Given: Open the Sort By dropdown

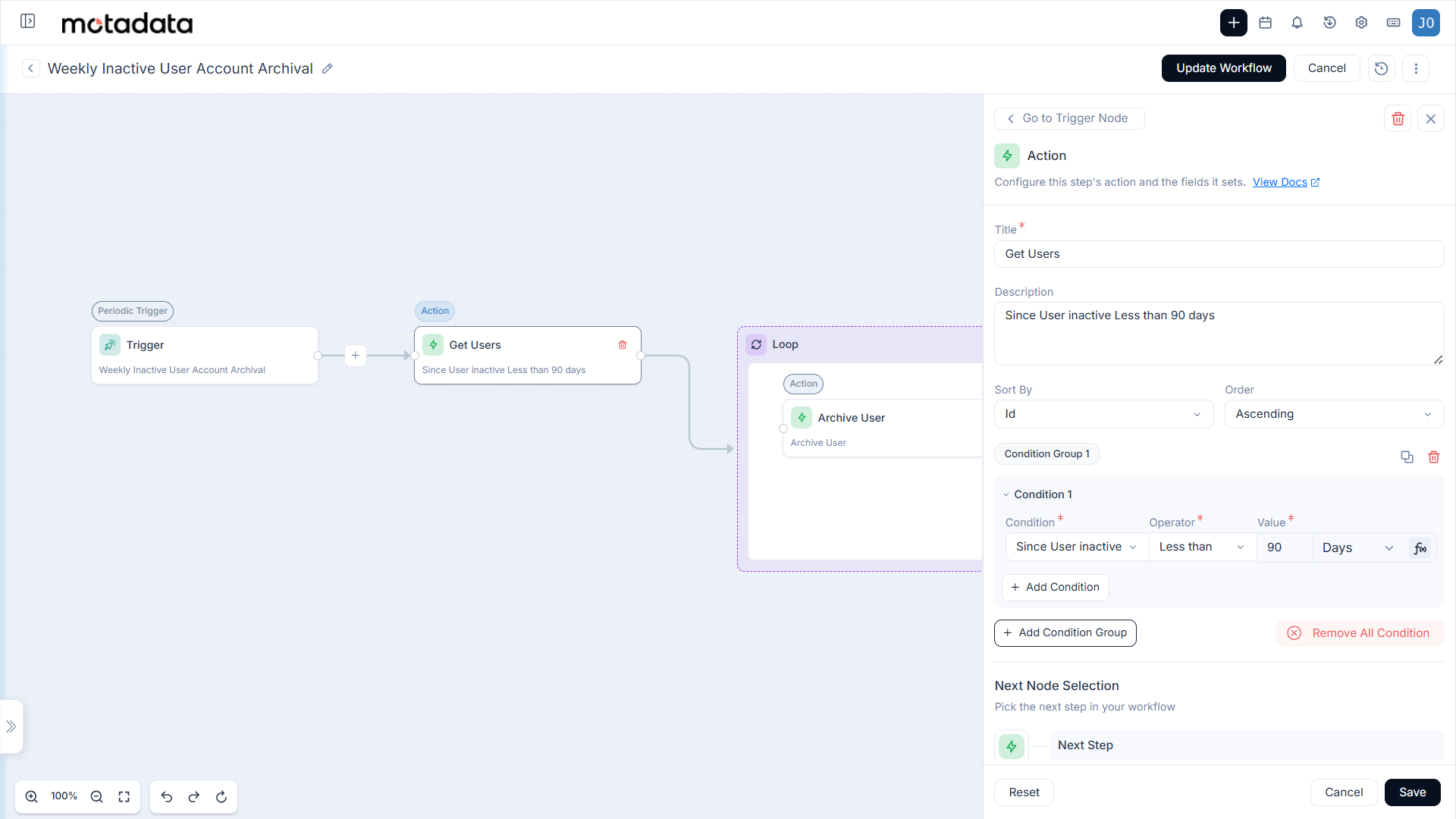Looking at the screenshot, I should point(1103,414).
